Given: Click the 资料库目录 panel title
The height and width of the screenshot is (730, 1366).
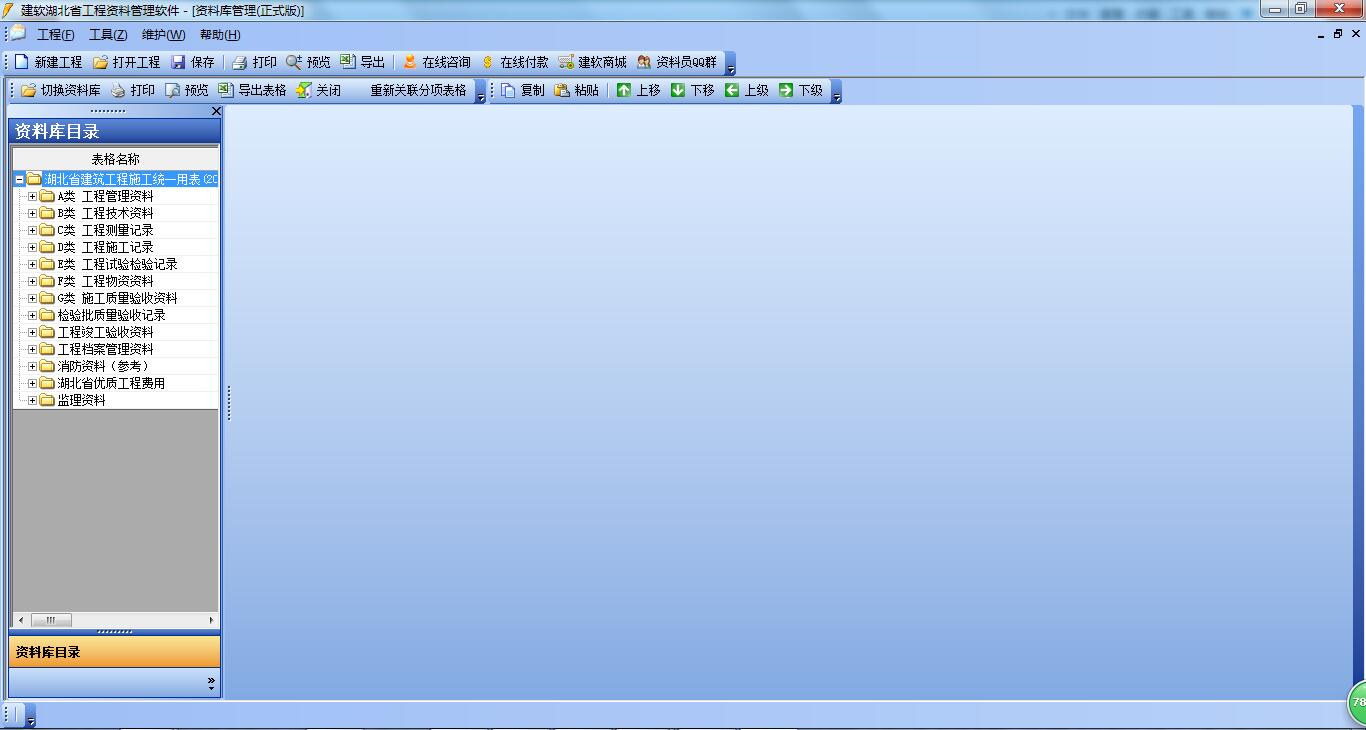Looking at the screenshot, I should (57, 131).
